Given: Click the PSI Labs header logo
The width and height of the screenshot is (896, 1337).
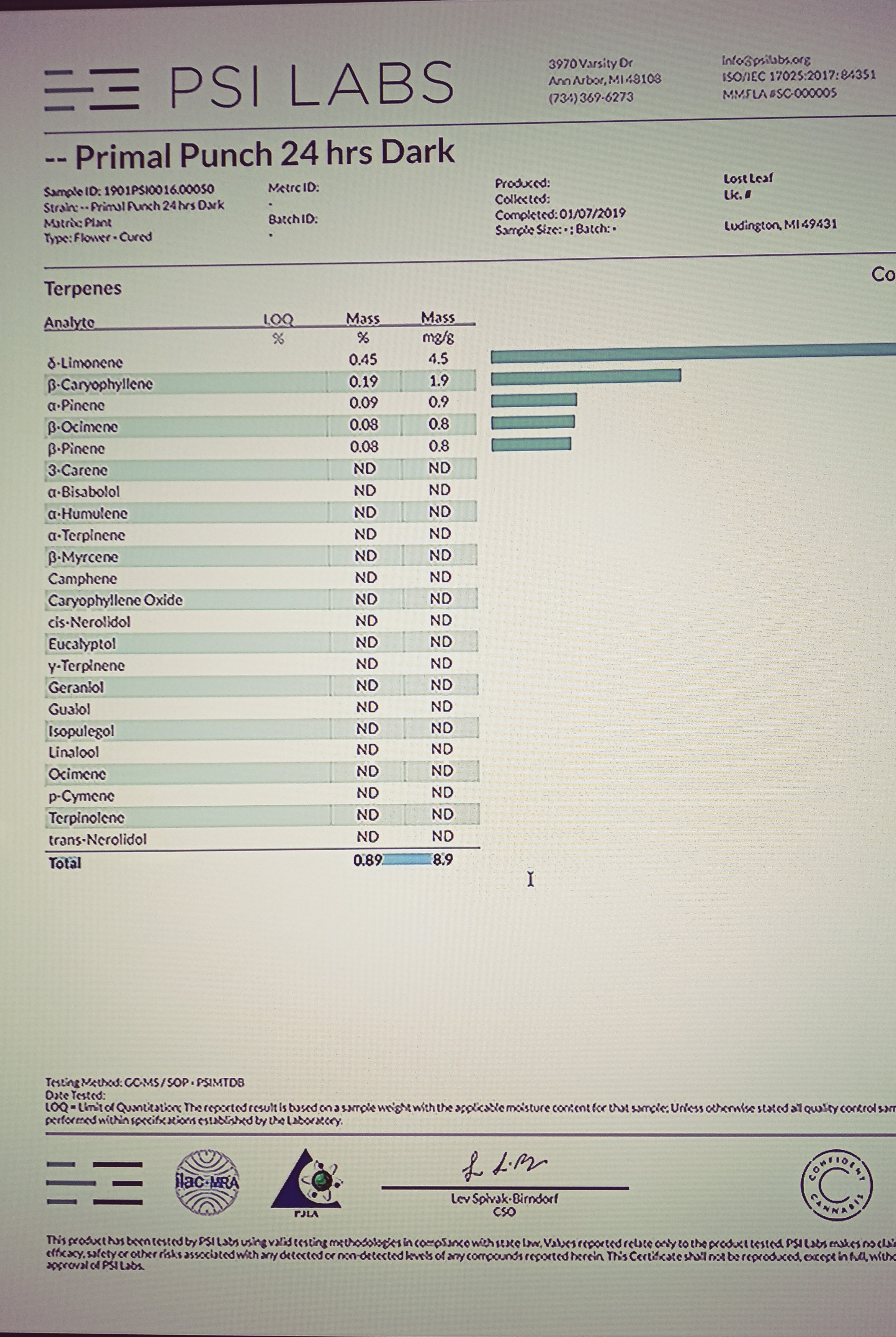Looking at the screenshot, I should [249, 86].
